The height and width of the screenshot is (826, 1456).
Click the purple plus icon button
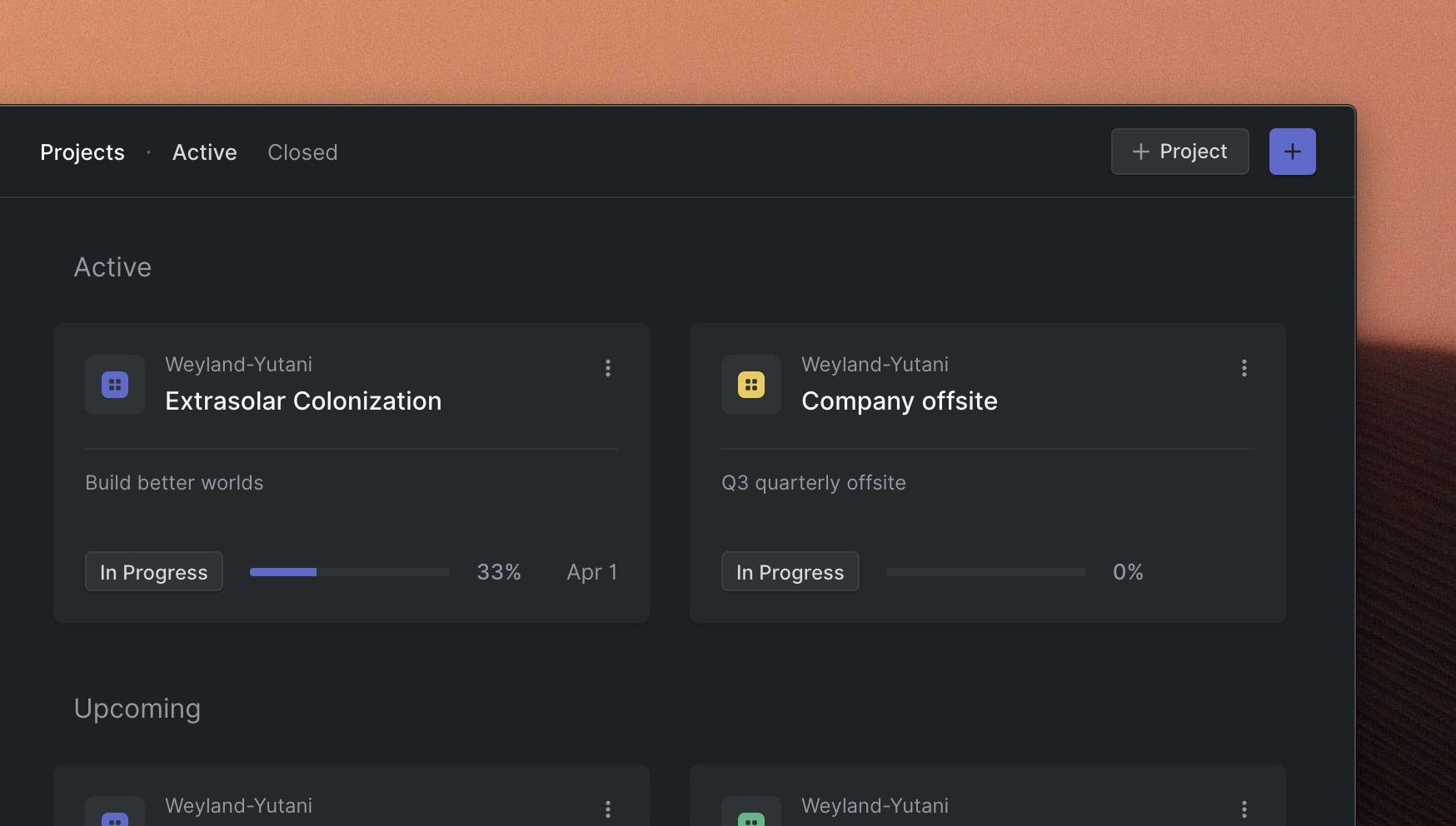point(1292,152)
